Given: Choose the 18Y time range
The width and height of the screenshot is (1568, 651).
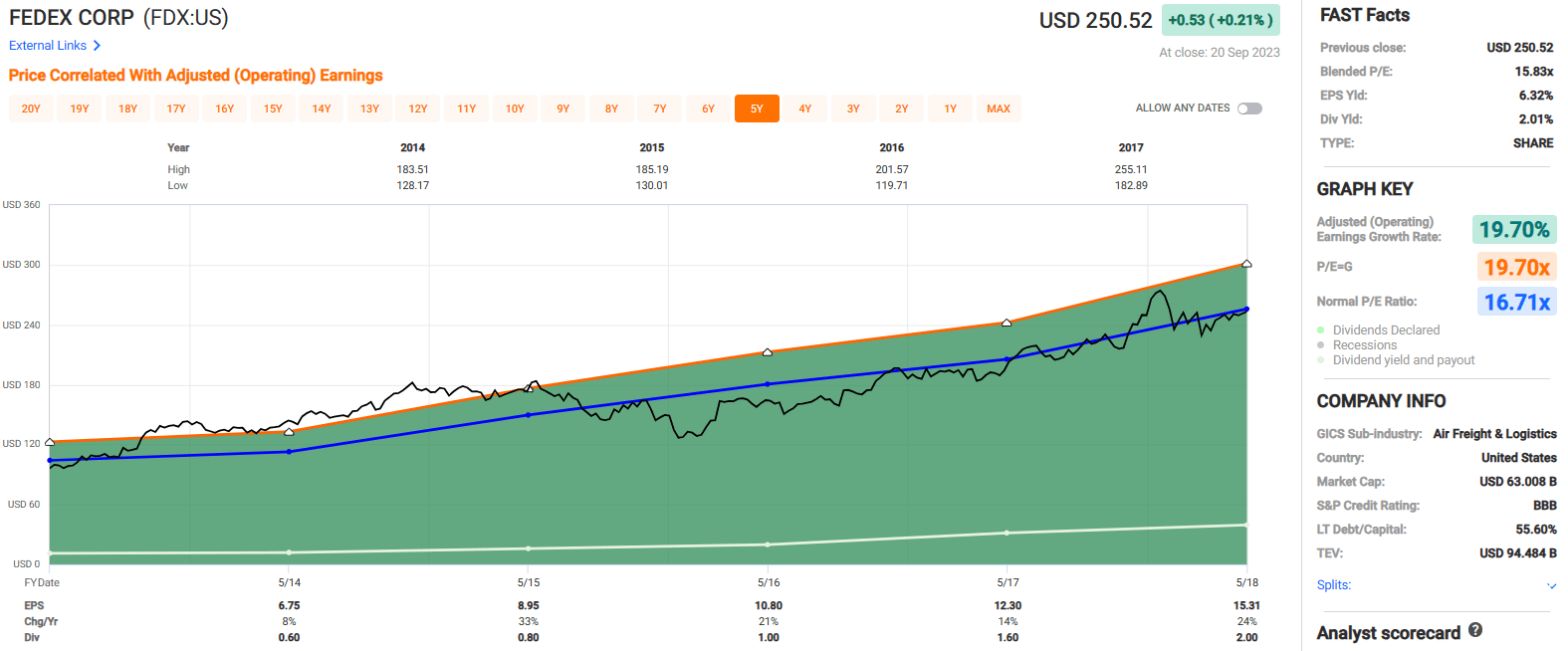Looking at the screenshot, I should [128, 108].
